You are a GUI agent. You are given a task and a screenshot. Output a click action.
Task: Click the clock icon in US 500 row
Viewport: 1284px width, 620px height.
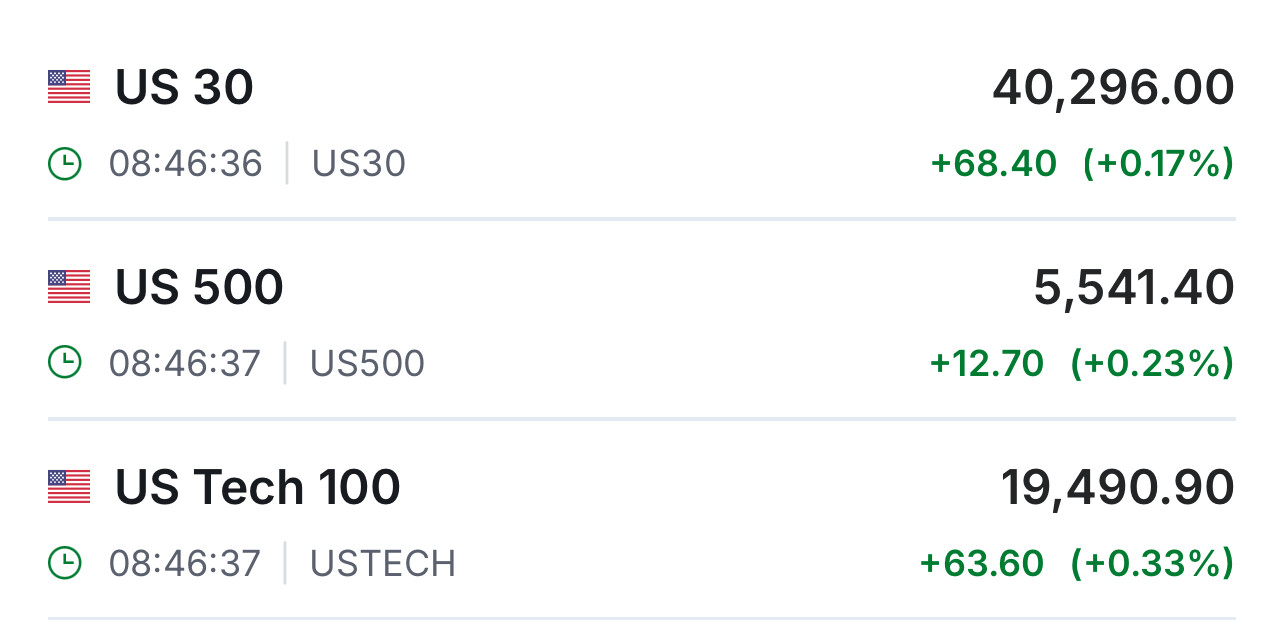coord(65,363)
